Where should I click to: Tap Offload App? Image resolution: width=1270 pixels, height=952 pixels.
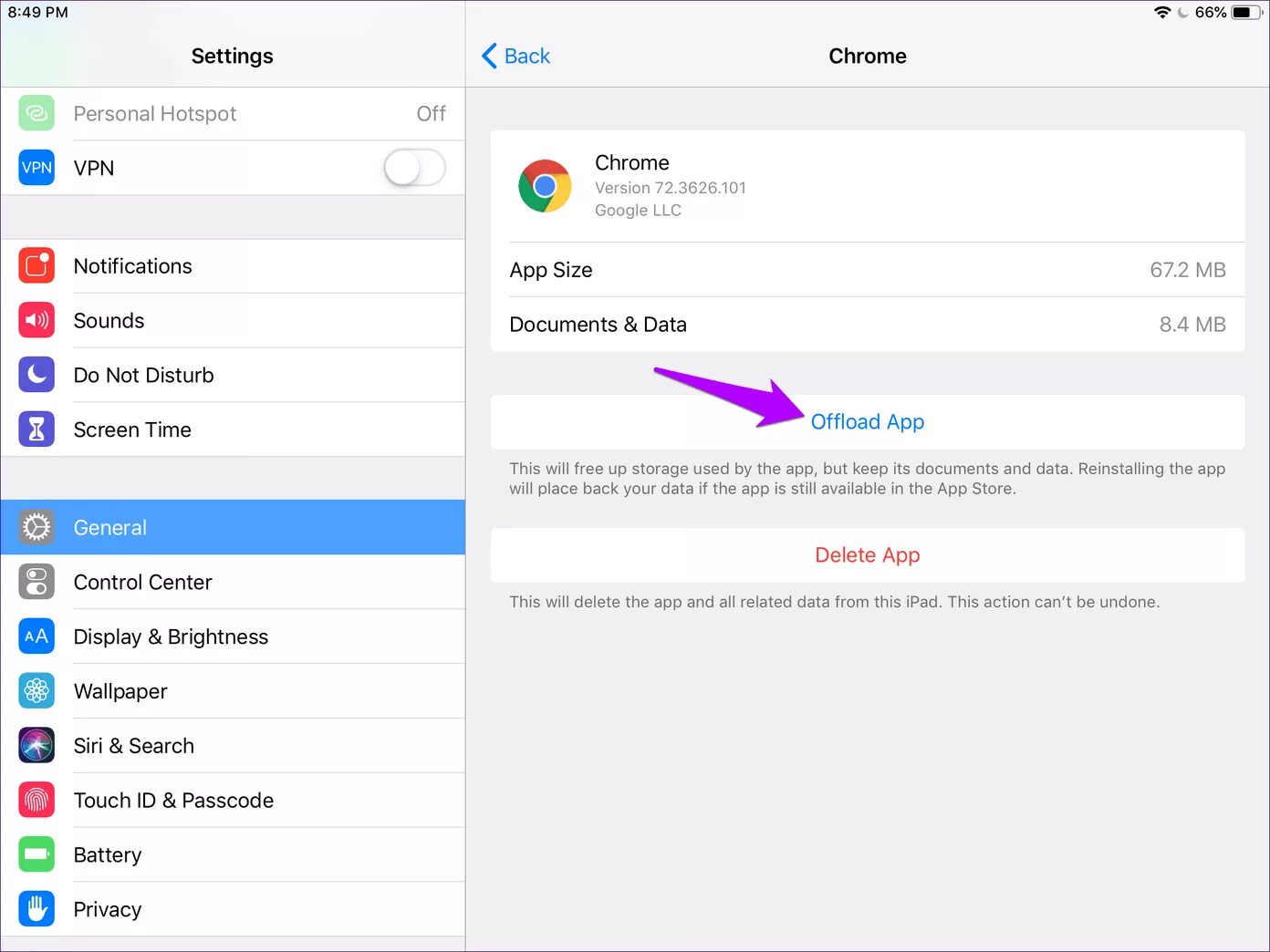point(868,421)
